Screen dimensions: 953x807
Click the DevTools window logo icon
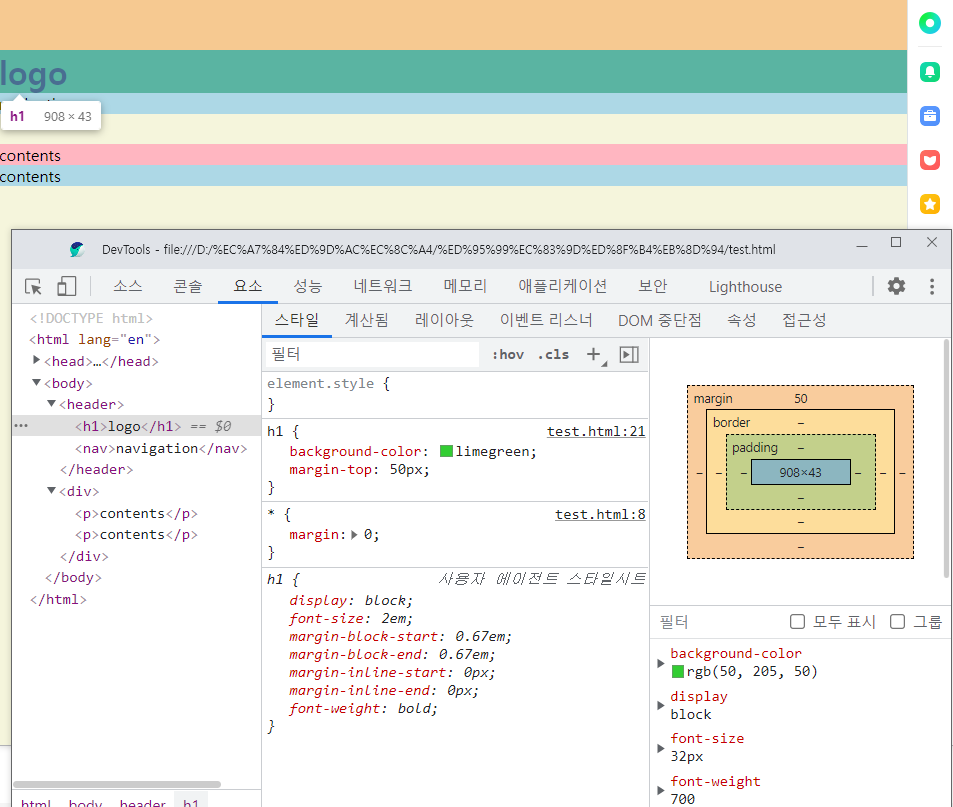tap(77, 249)
